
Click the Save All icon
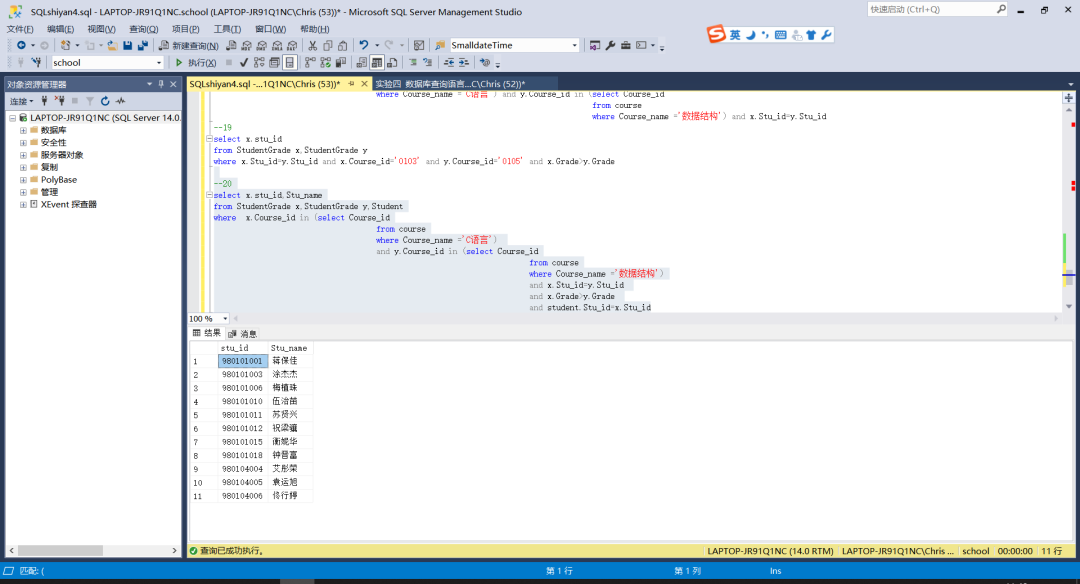point(143,45)
